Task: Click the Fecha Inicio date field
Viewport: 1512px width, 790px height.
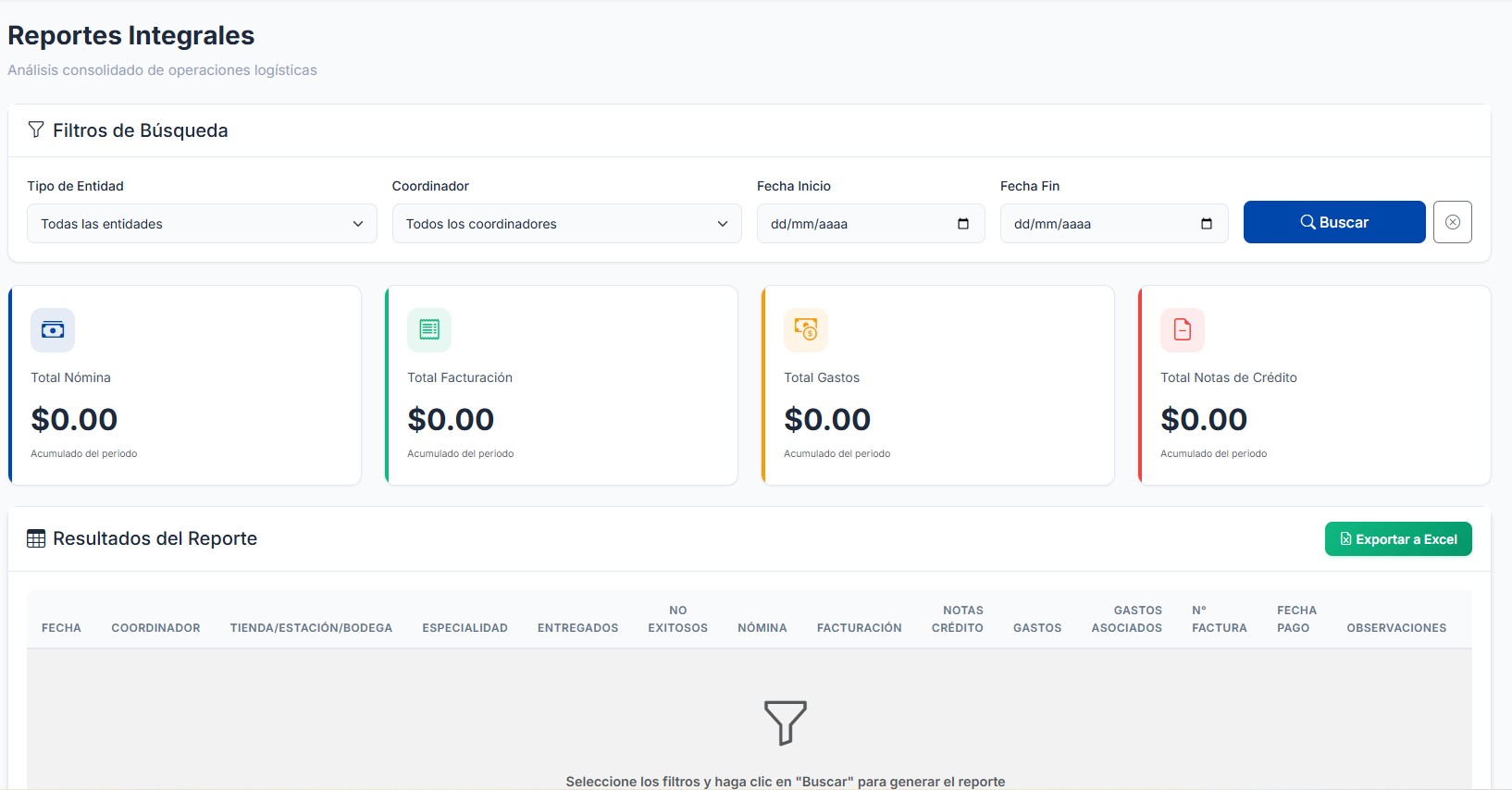Action: pos(871,224)
